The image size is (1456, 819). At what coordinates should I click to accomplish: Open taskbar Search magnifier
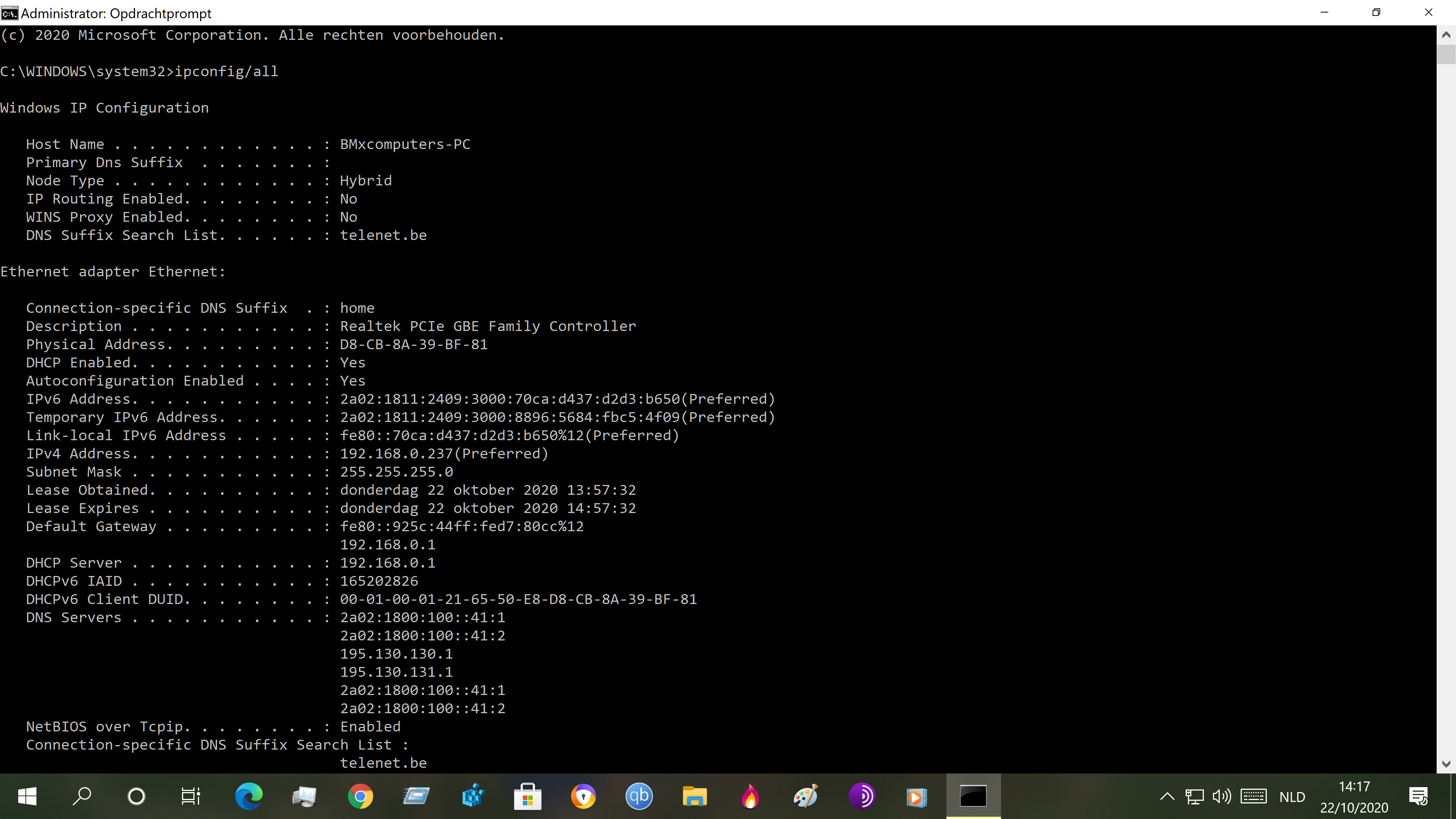(82, 796)
